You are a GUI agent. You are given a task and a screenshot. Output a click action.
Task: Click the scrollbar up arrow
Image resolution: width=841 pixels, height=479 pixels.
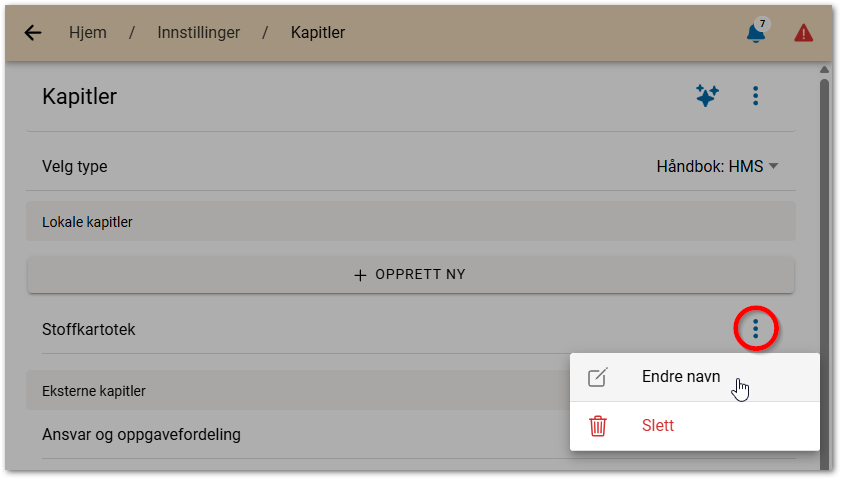(824, 70)
